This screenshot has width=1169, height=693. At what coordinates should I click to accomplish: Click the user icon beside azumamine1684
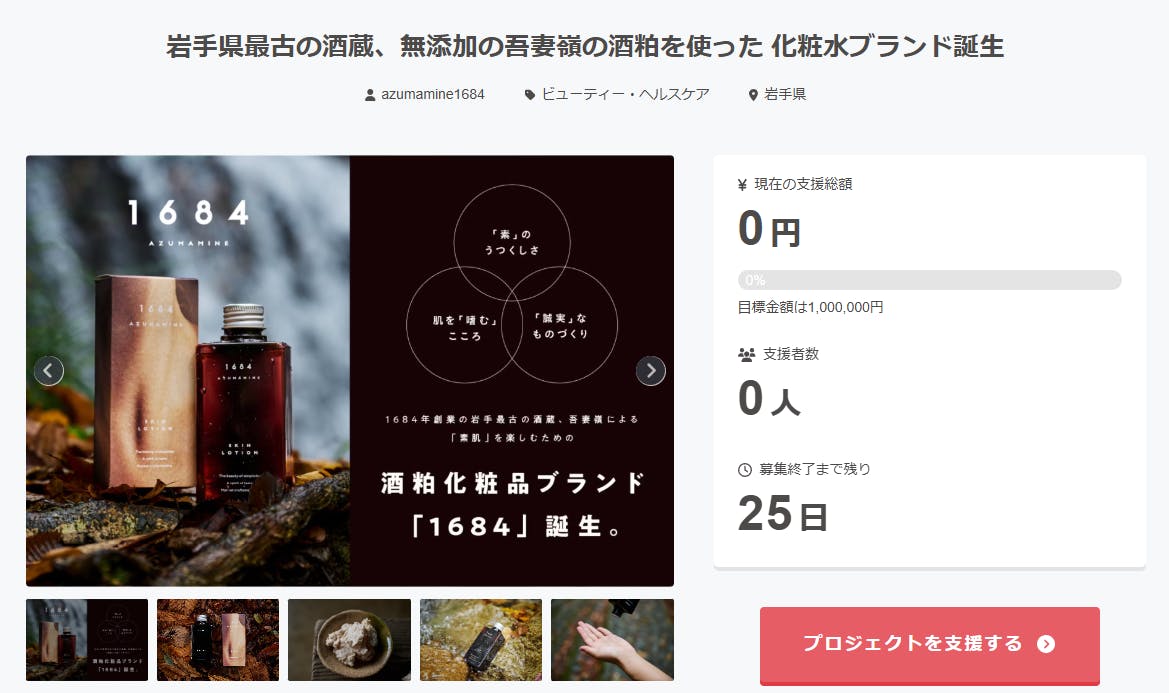pyautogui.click(x=370, y=95)
